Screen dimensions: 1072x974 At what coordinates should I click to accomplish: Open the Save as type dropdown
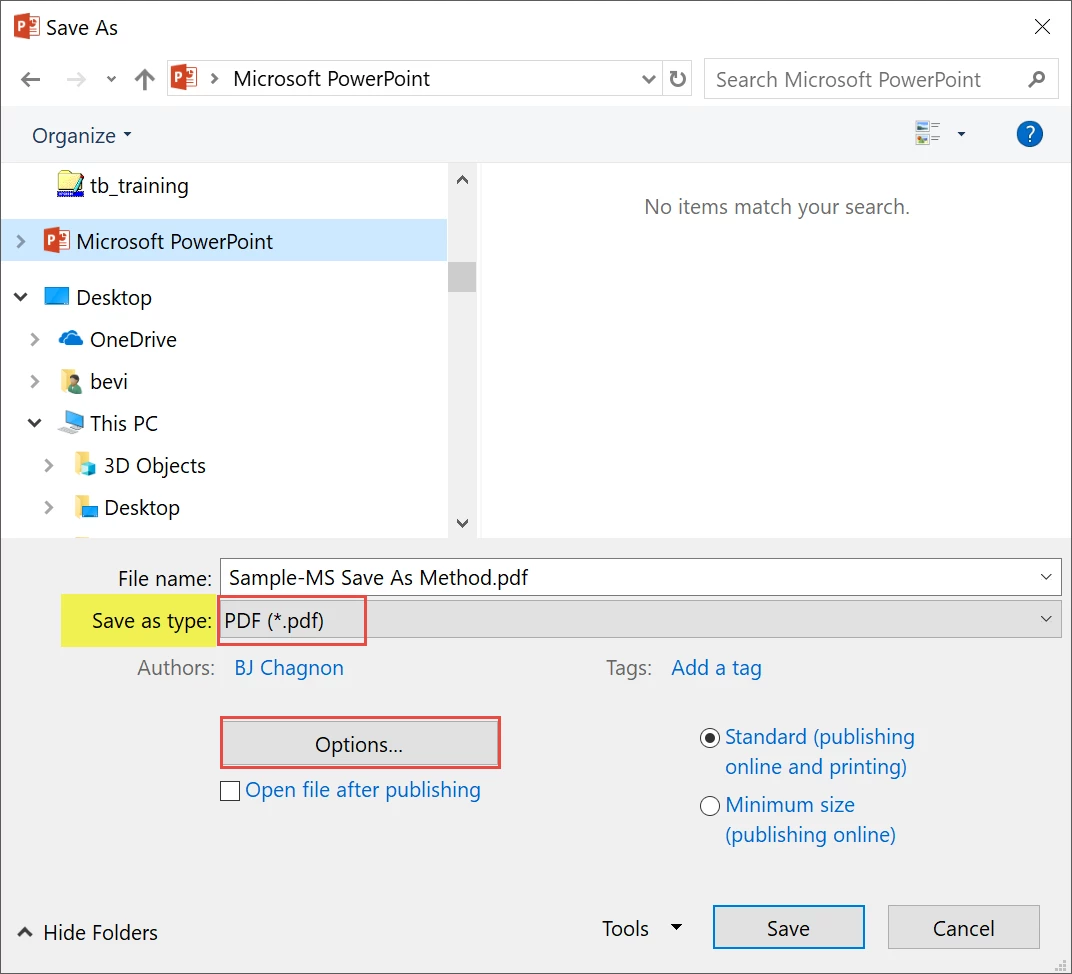point(640,620)
